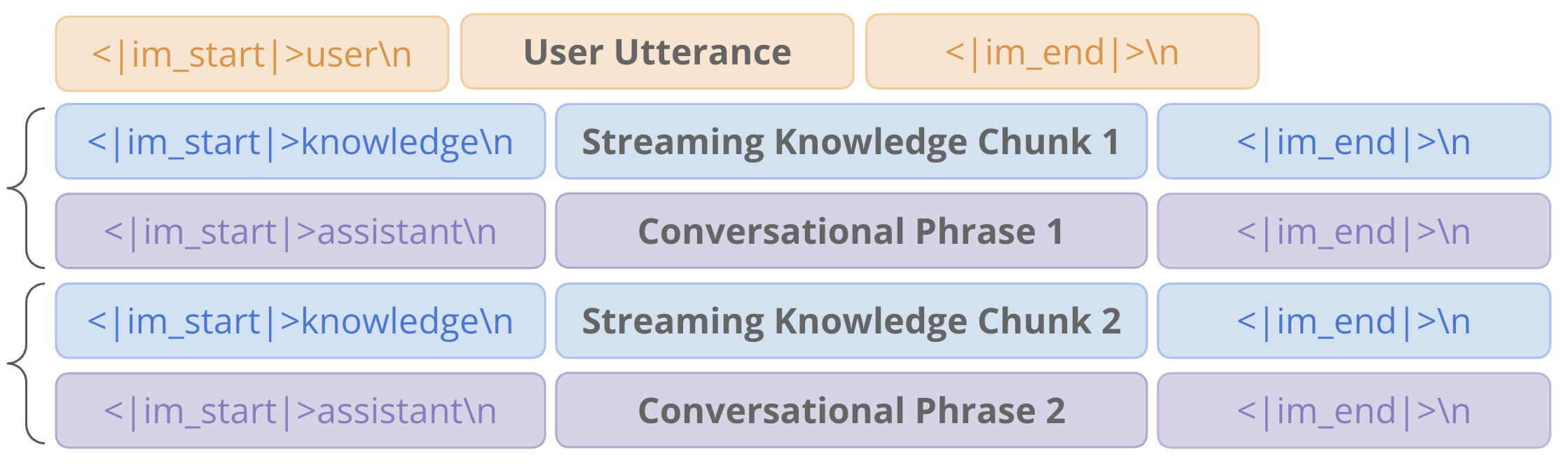The height and width of the screenshot is (468, 1568).
Task: Click the orange im_end token box
Action: point(1061,52)
